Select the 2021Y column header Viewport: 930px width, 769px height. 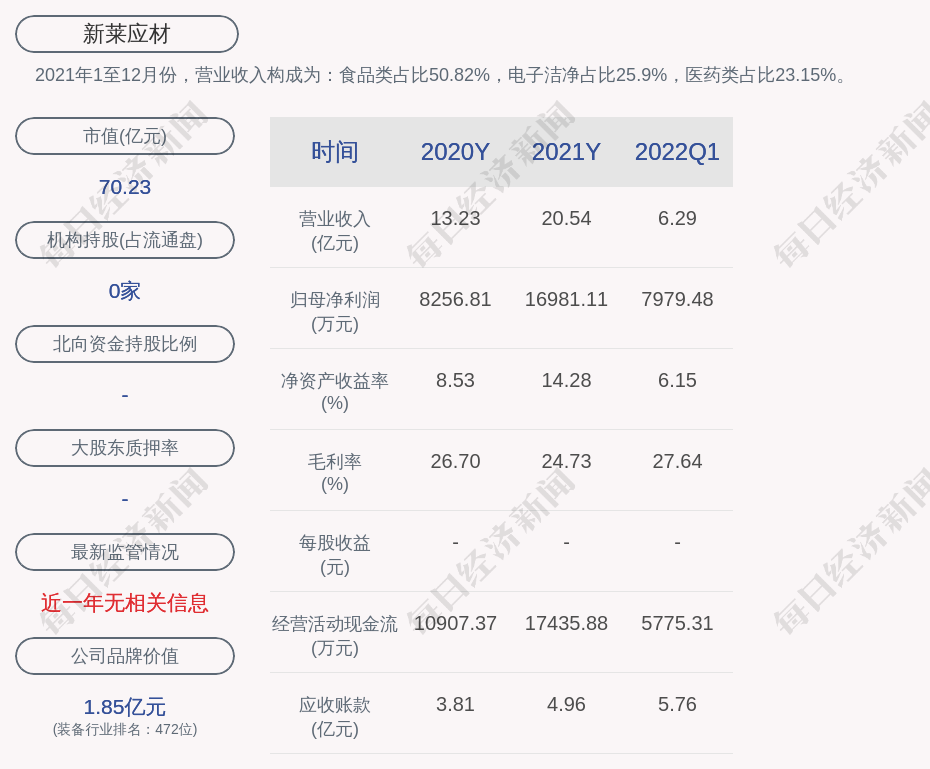[566, 152]
